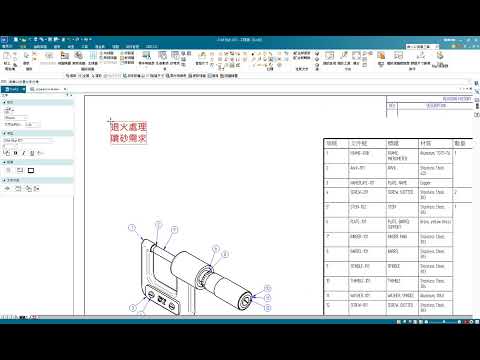Select the partial-outline border option
Viewport: 480px width, 360px height.
pos(20,171)
